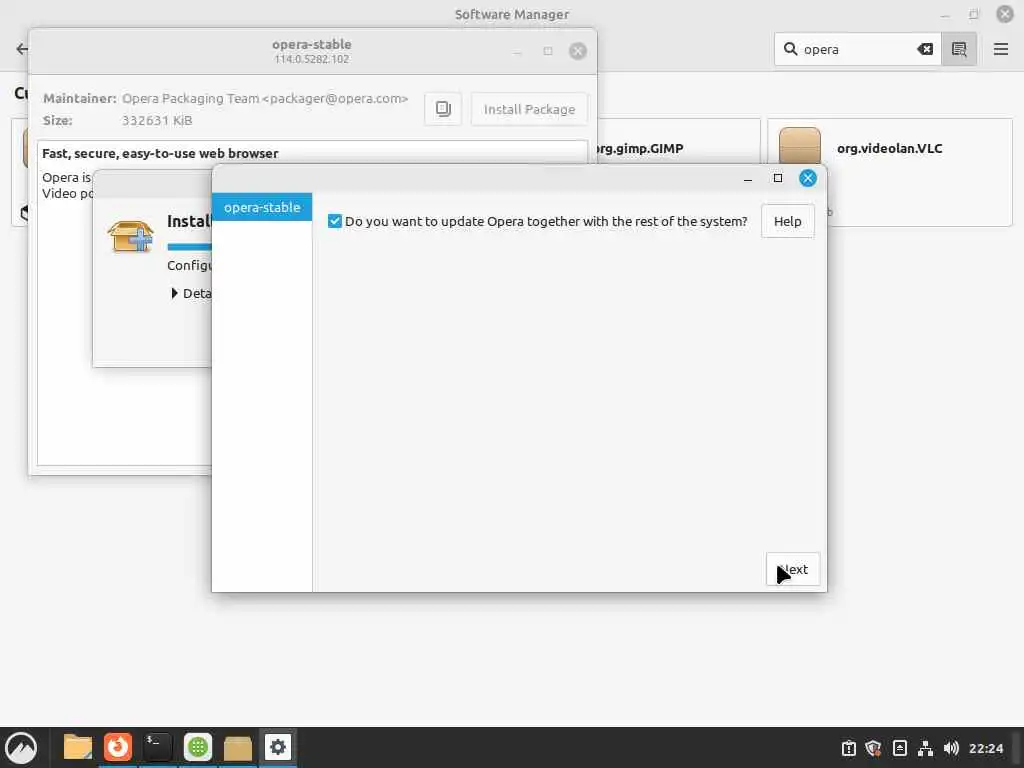Clear the opera search text
Viewport: 1024px width, 768px height.
click(x=925, y=49)
